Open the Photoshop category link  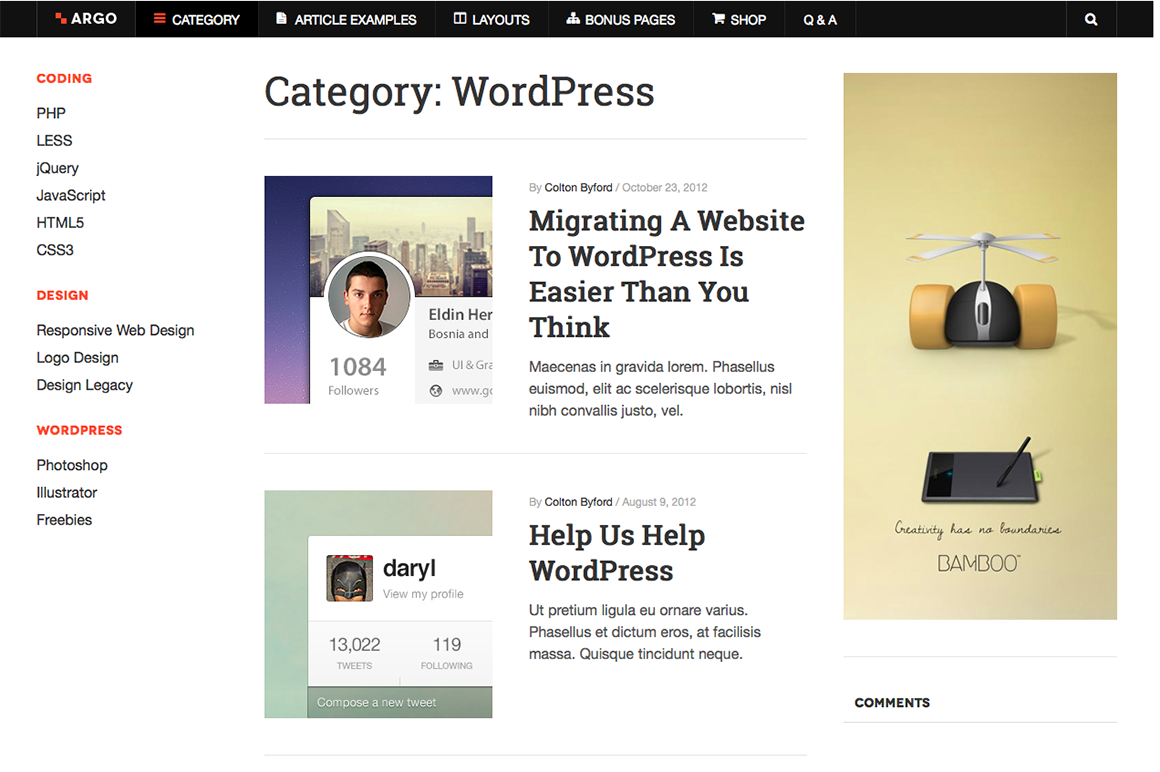72,465
